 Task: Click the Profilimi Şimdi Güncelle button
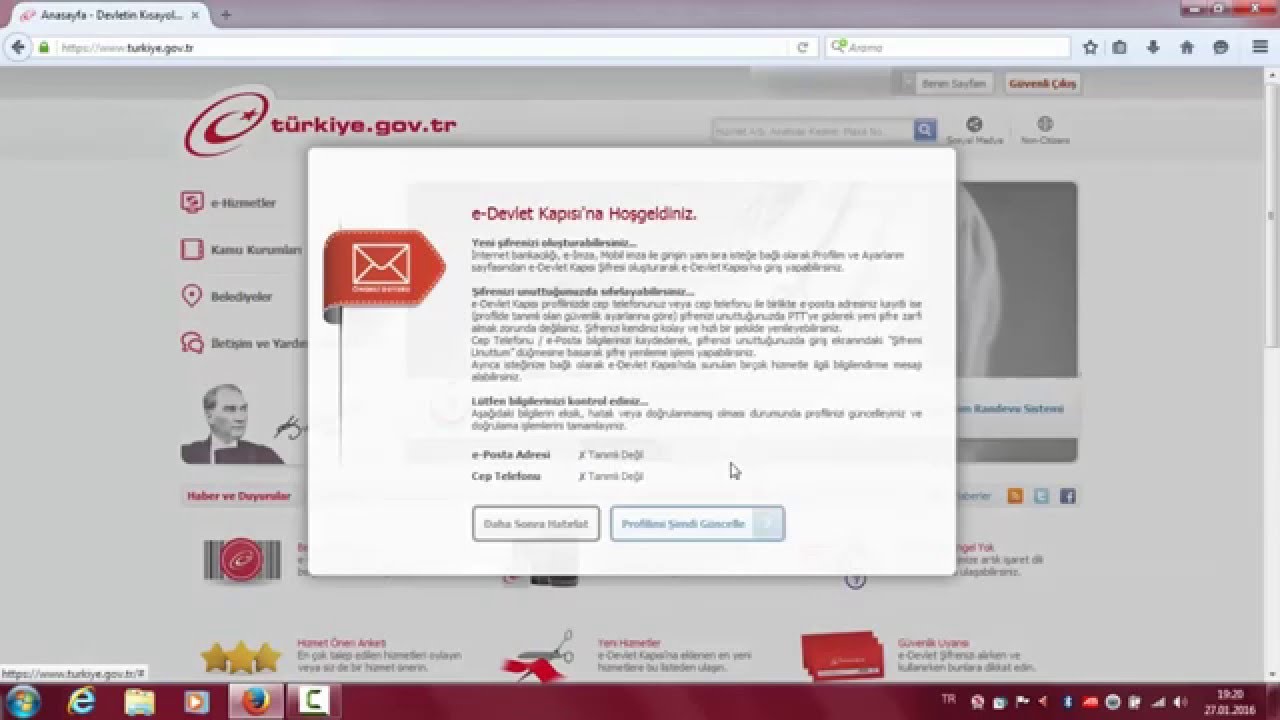697,524
